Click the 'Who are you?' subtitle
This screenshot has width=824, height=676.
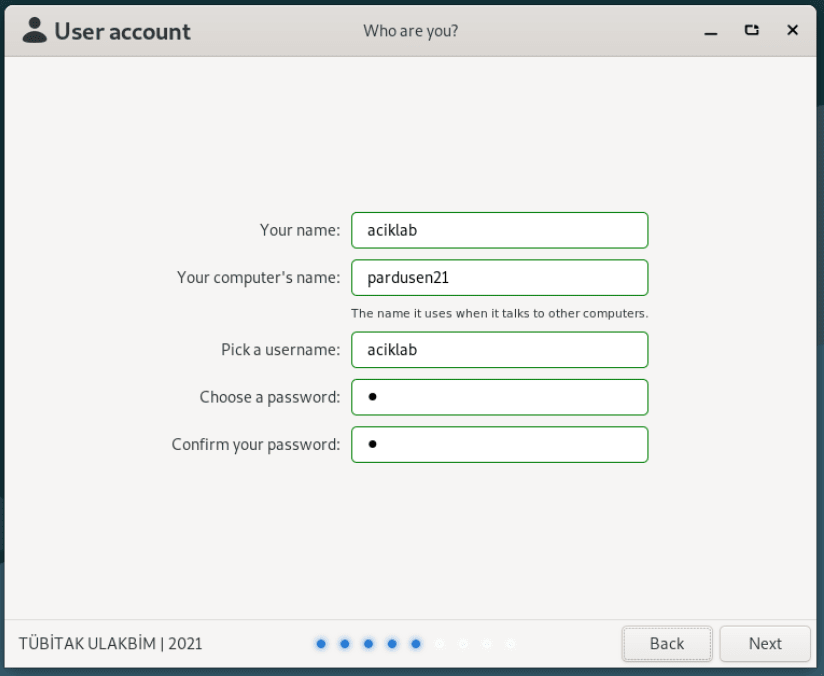(x=410, y=31)
